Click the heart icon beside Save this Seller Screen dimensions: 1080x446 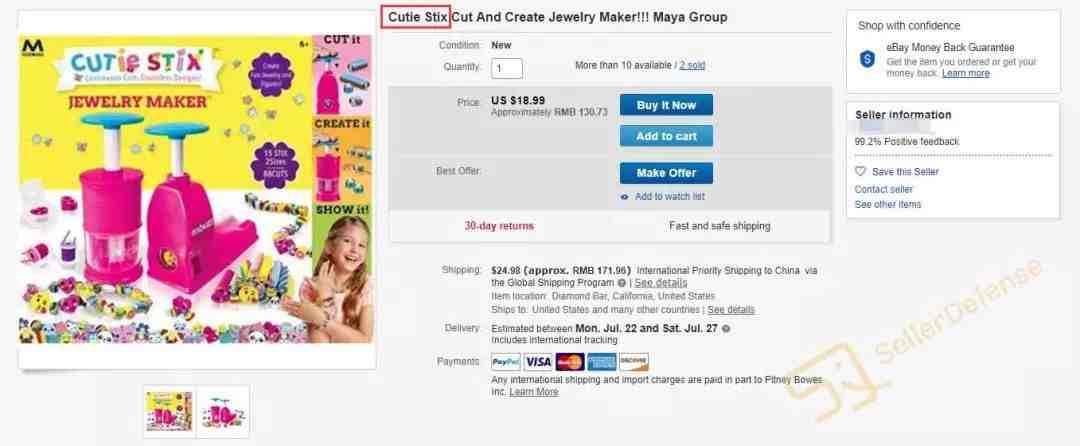tap(860, 171)
